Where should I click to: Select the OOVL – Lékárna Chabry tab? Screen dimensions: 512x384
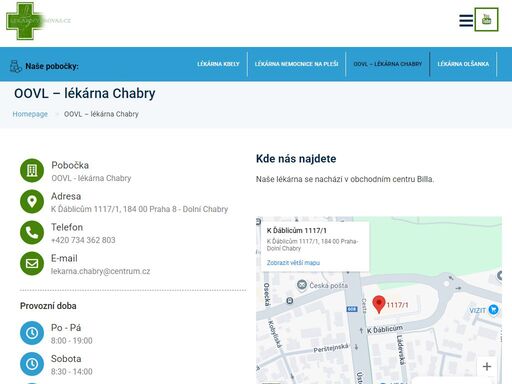point(388,64)
